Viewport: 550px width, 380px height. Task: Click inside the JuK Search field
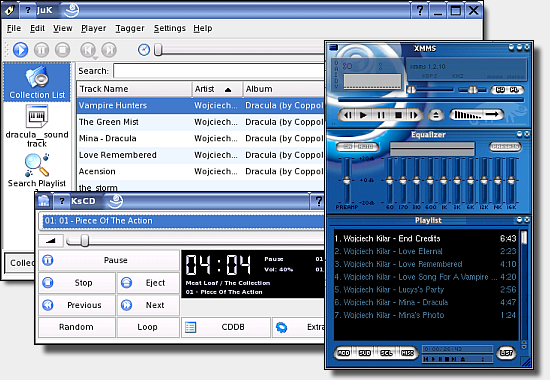pyautogui.click(x=219, y=71)
